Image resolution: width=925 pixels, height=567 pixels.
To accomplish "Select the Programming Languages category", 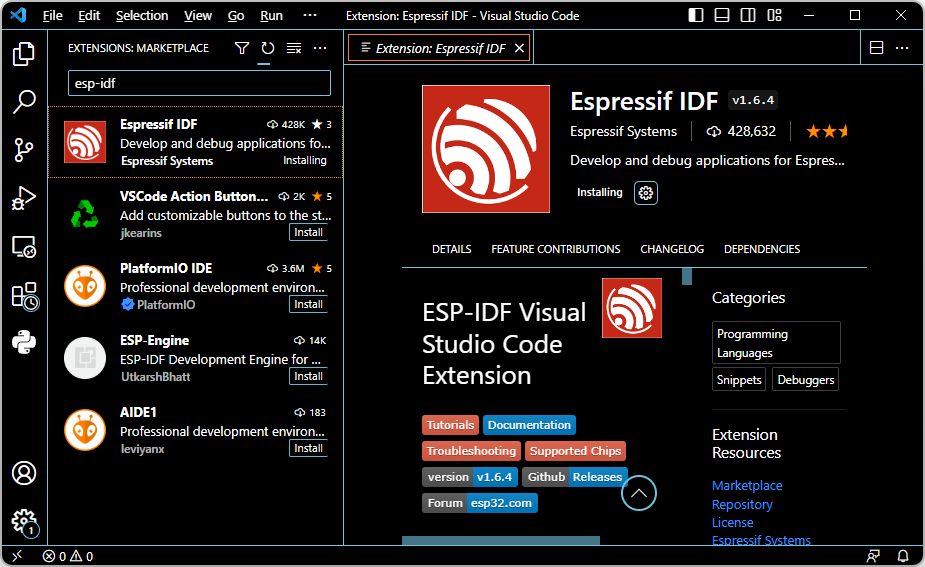I will tap(776, 343).
